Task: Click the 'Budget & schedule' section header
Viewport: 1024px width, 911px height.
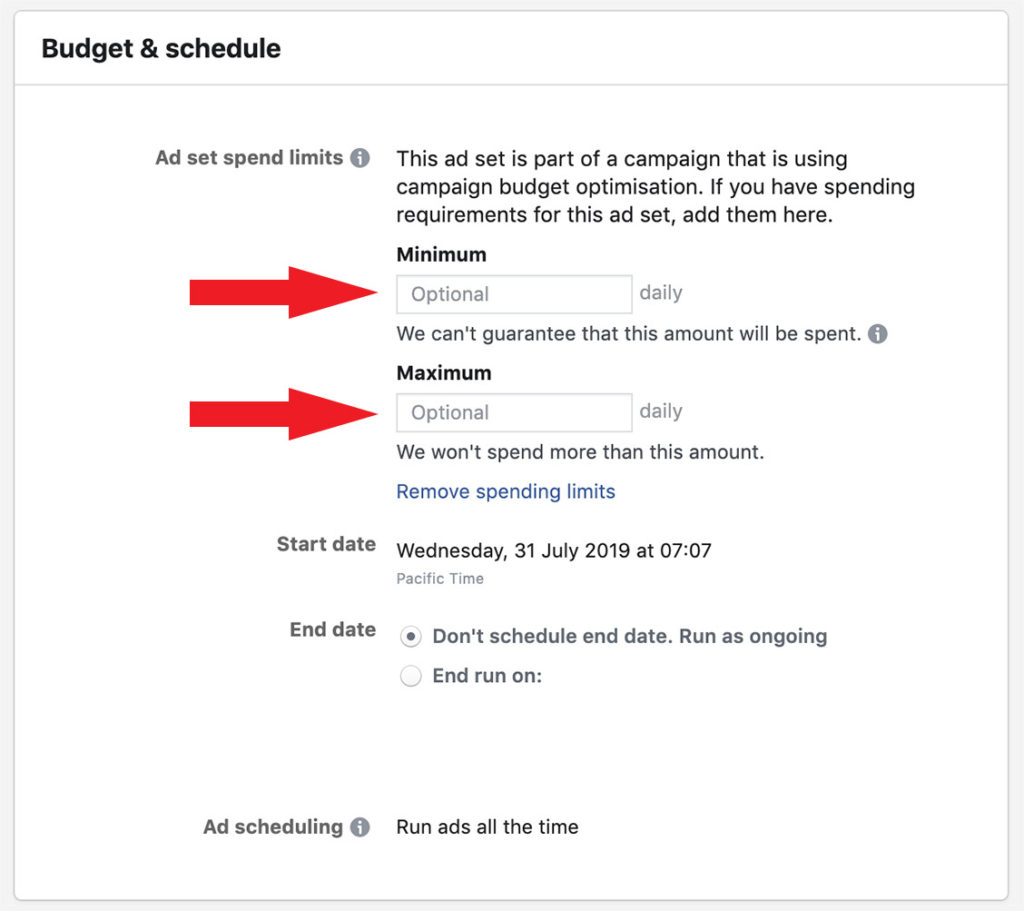Action: coord(161,48)
